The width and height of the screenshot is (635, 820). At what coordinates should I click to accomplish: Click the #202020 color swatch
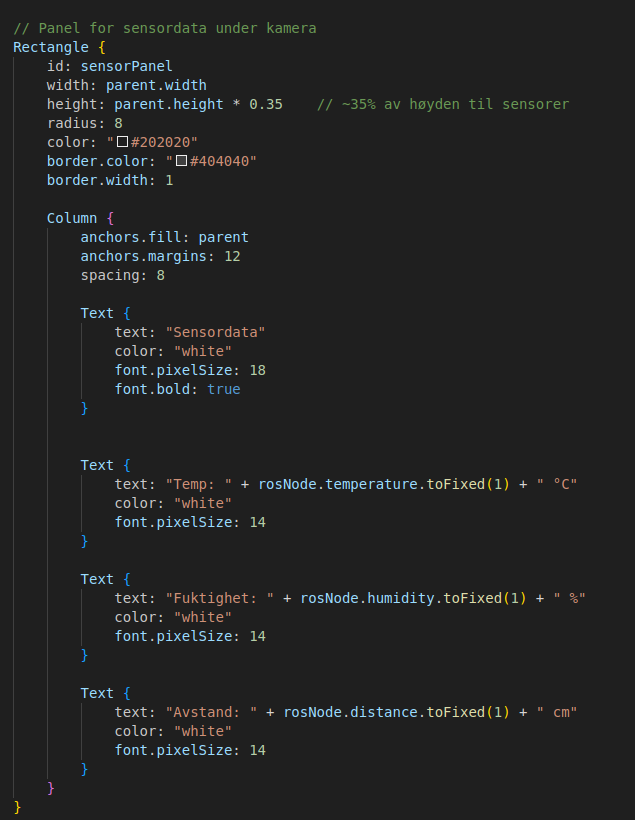[x=123, y=142]
